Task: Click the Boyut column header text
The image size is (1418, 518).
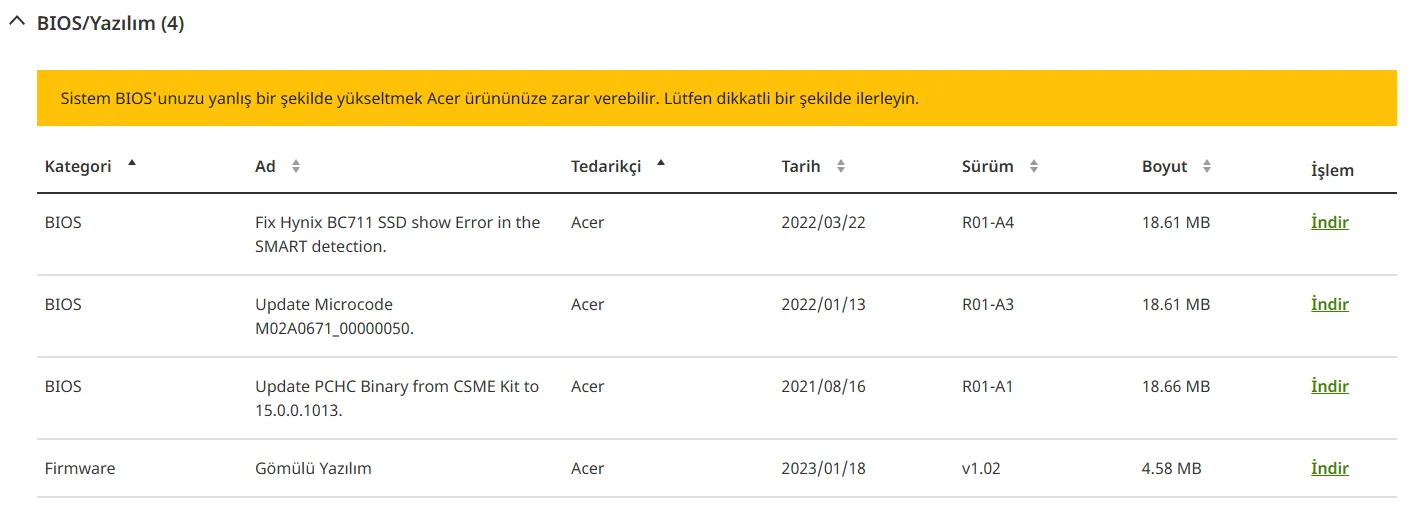Action: [1164, 167]
